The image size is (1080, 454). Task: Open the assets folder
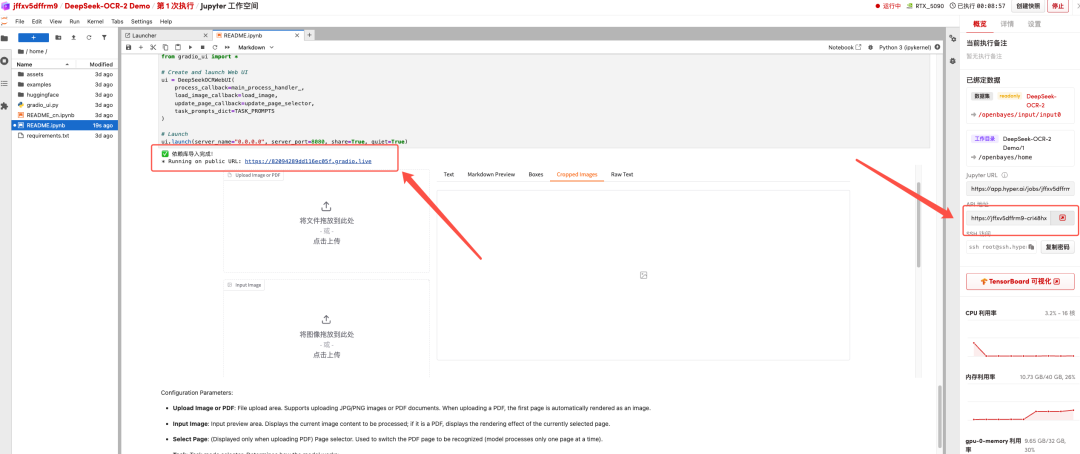[x=65, y=74]
